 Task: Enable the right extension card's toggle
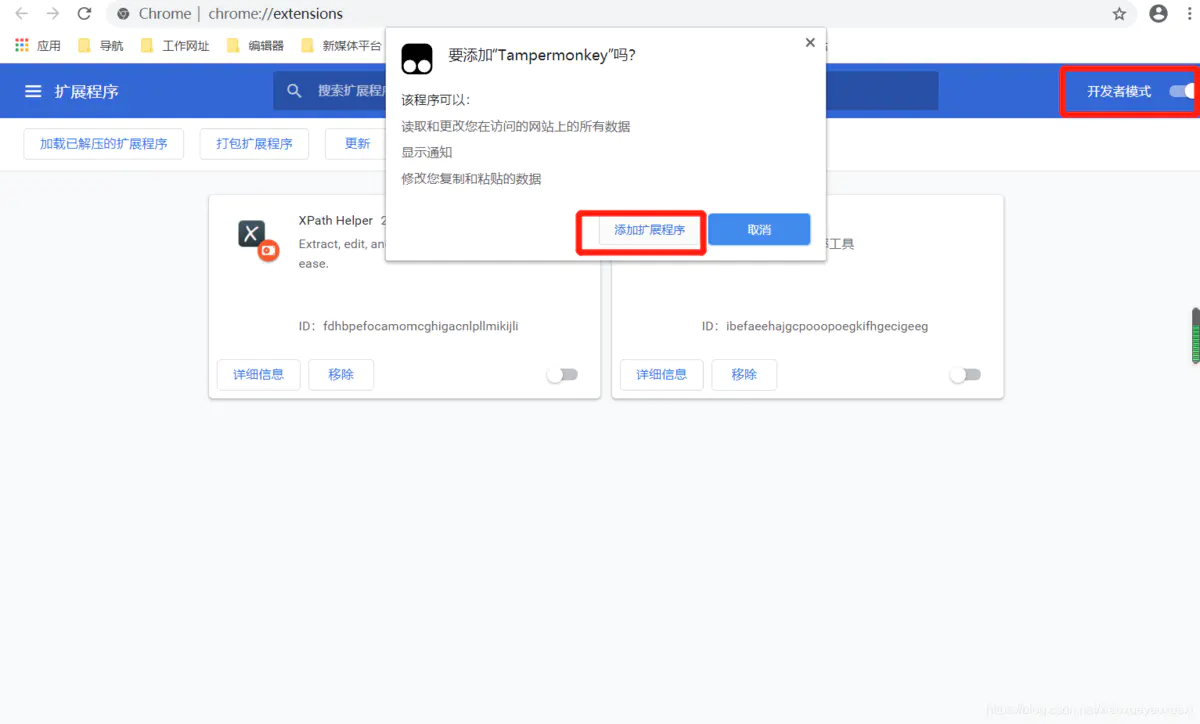point(965,374)
